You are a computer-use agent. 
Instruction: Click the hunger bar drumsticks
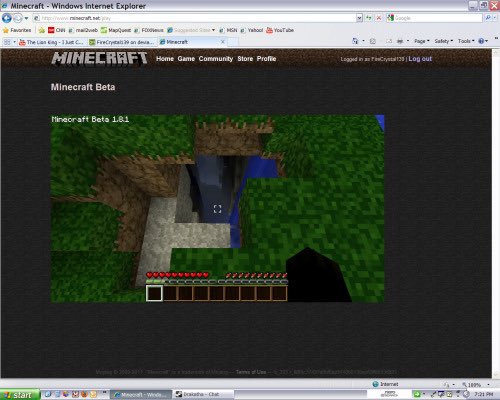point(256,275)
